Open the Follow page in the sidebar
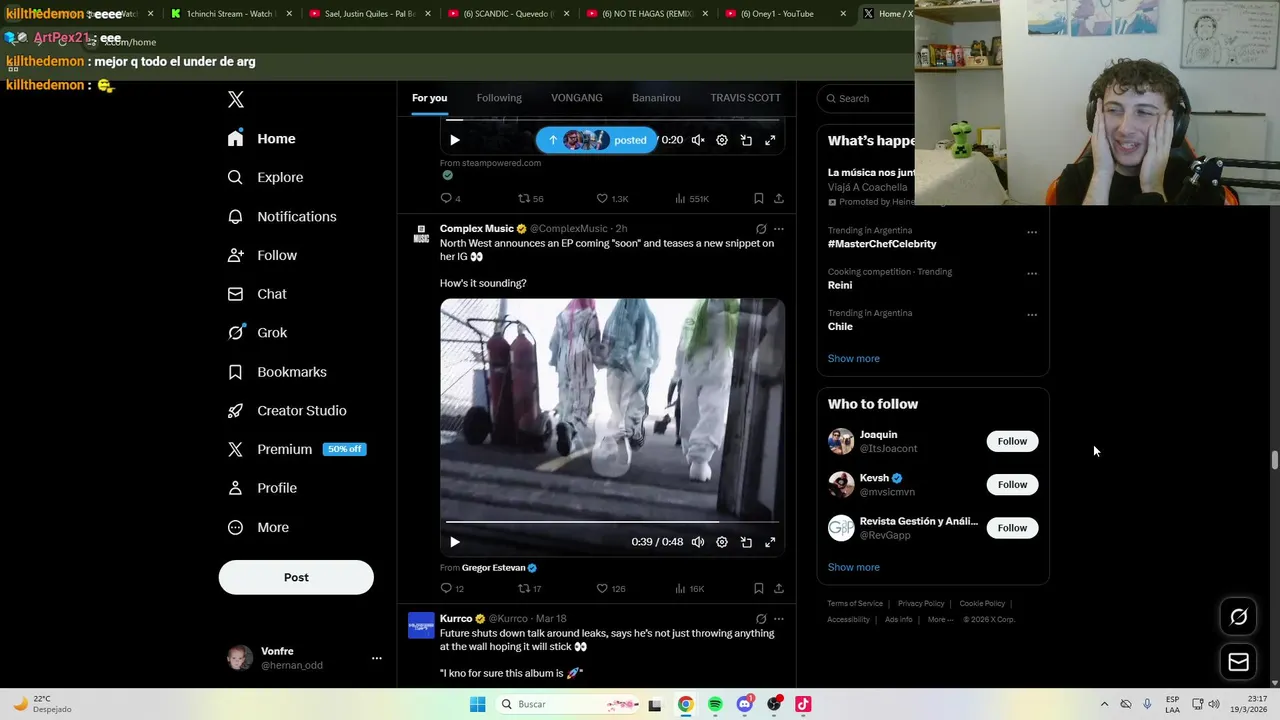Image resolution: width=1280 pixels, height=720 pixels. 263,255
